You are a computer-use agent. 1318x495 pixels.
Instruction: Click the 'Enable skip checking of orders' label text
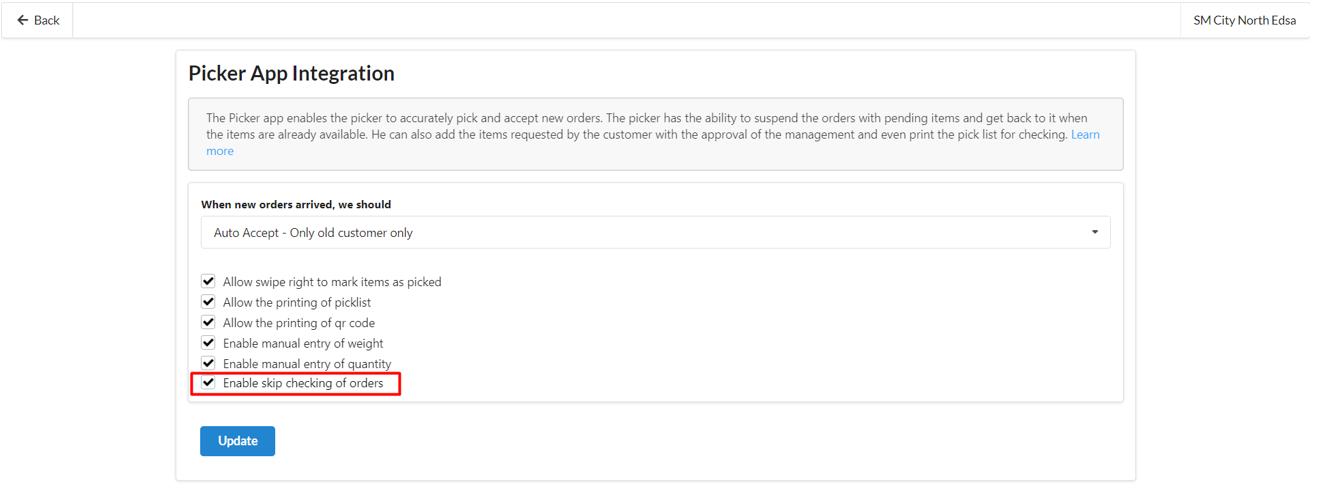pos(302,383)
